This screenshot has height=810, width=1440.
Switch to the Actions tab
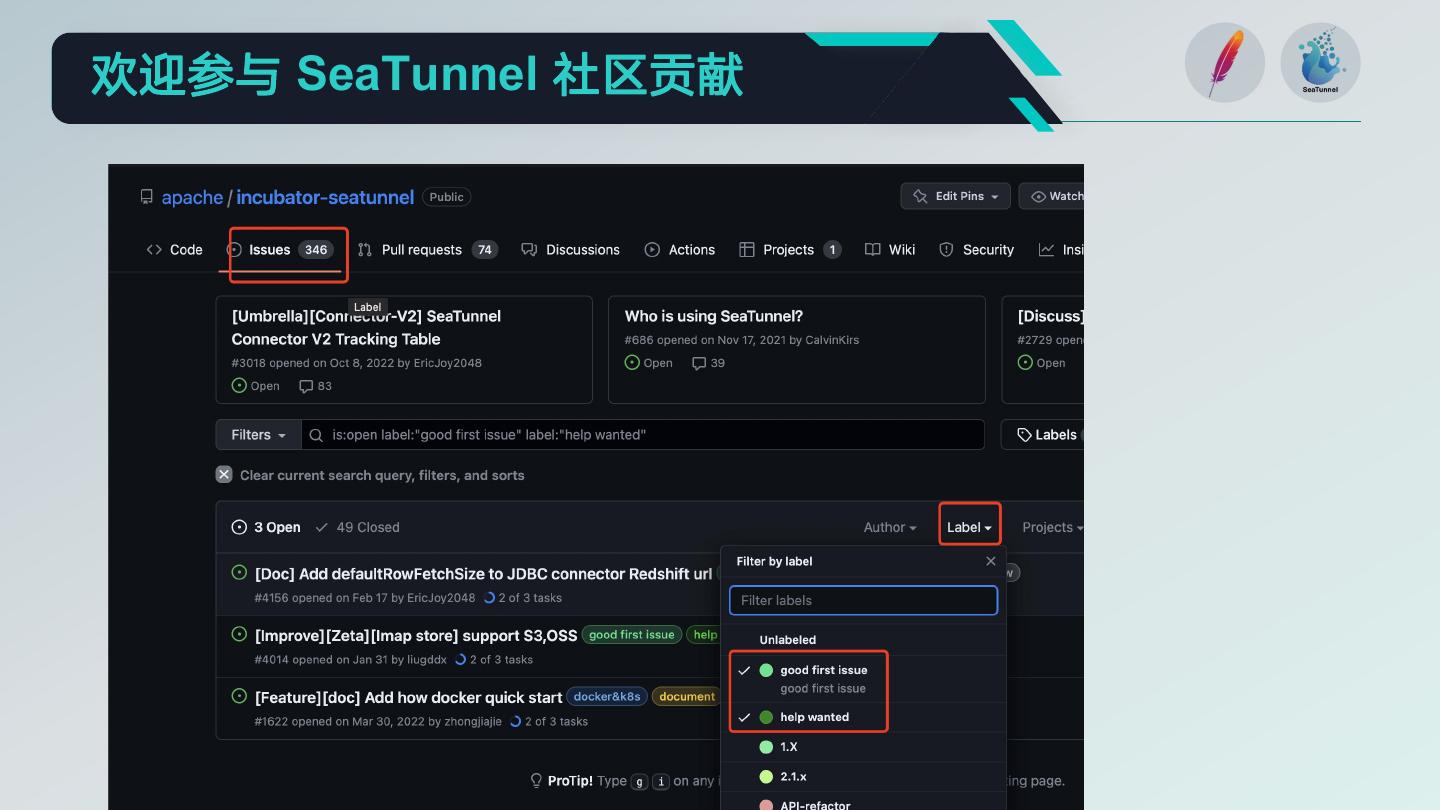click(680, 250)
